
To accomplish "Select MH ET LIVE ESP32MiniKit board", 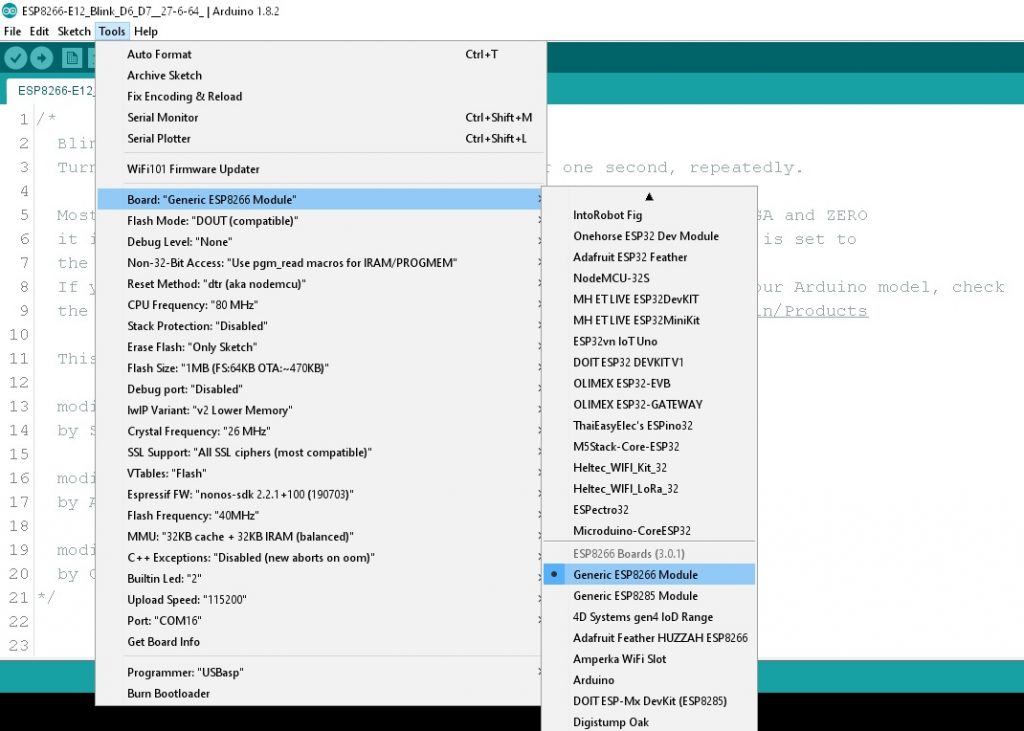I will click(649, 320).
